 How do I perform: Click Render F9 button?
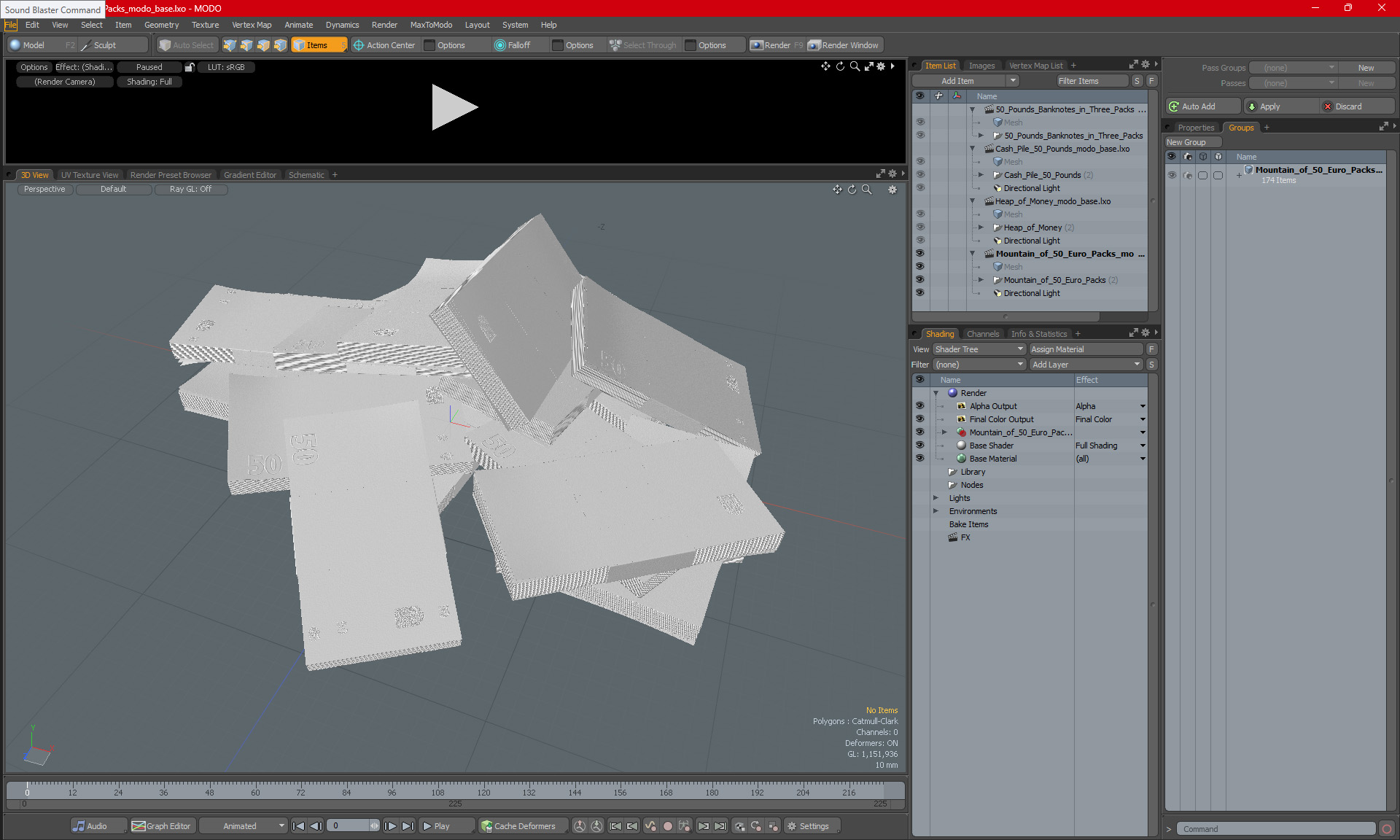[x=777, y=45]
